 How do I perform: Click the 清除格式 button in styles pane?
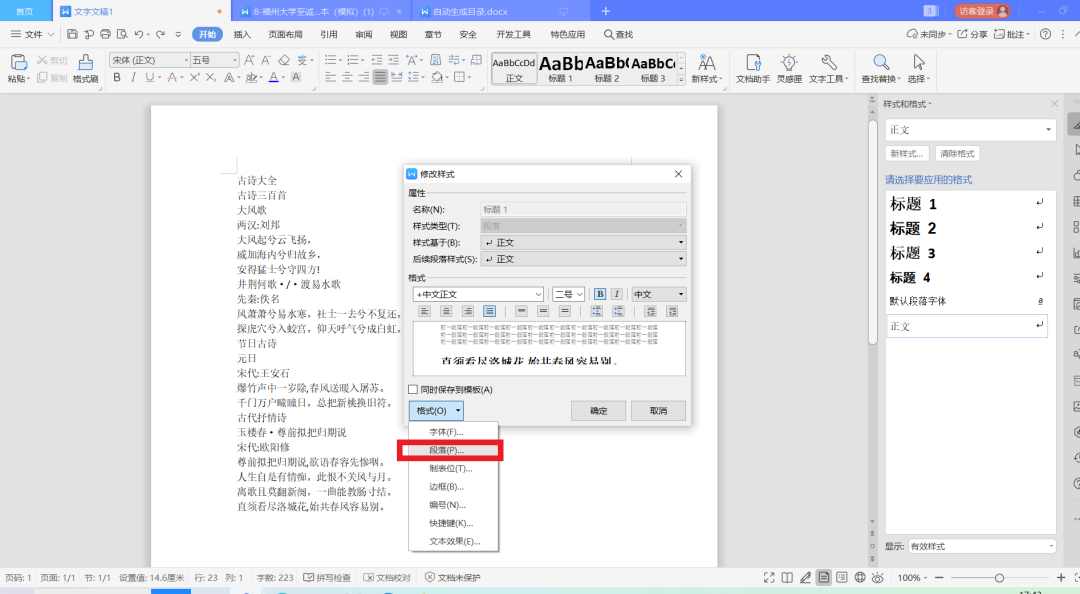click(957, 154)
